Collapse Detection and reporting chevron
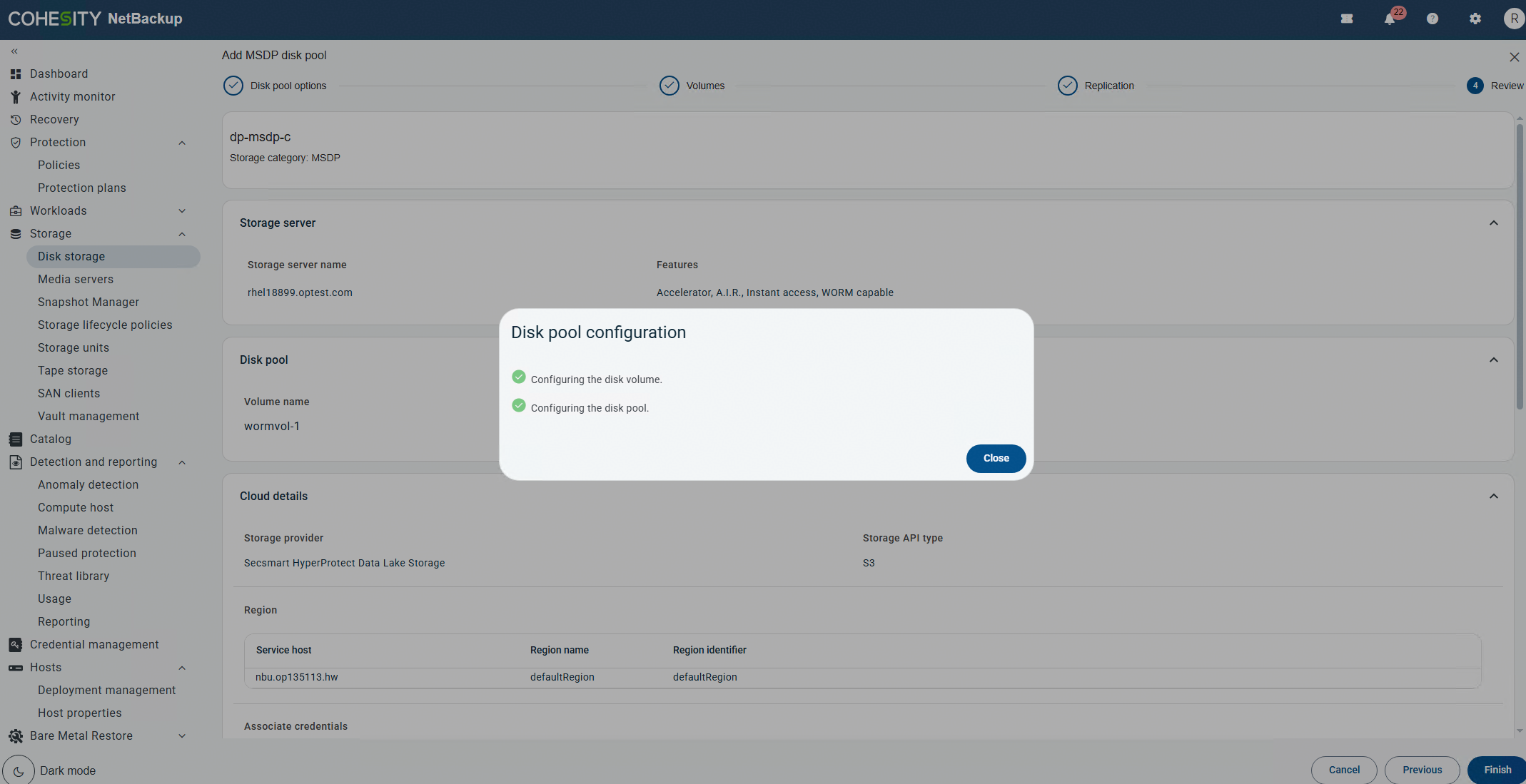 182,462
